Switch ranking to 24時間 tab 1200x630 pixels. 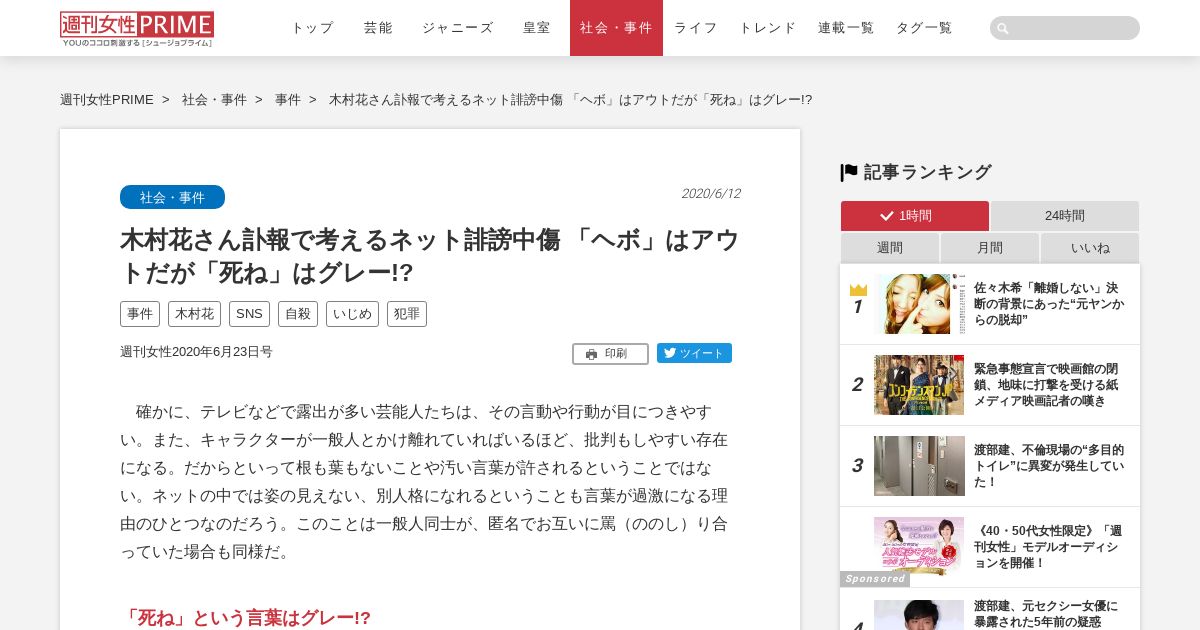click(x=1065, y=216)
